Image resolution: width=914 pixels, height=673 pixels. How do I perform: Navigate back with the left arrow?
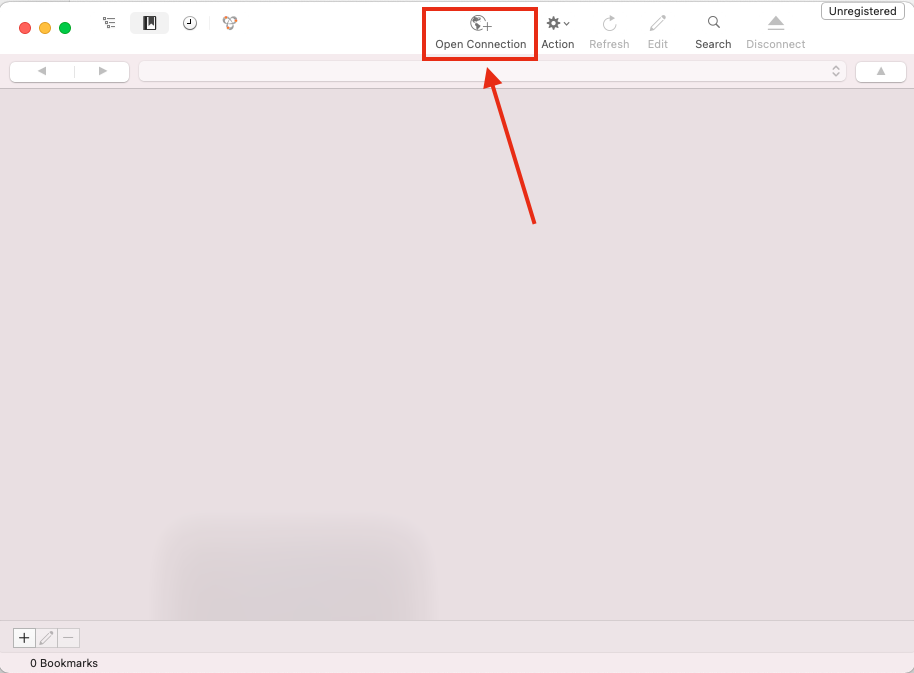(42, 71)
